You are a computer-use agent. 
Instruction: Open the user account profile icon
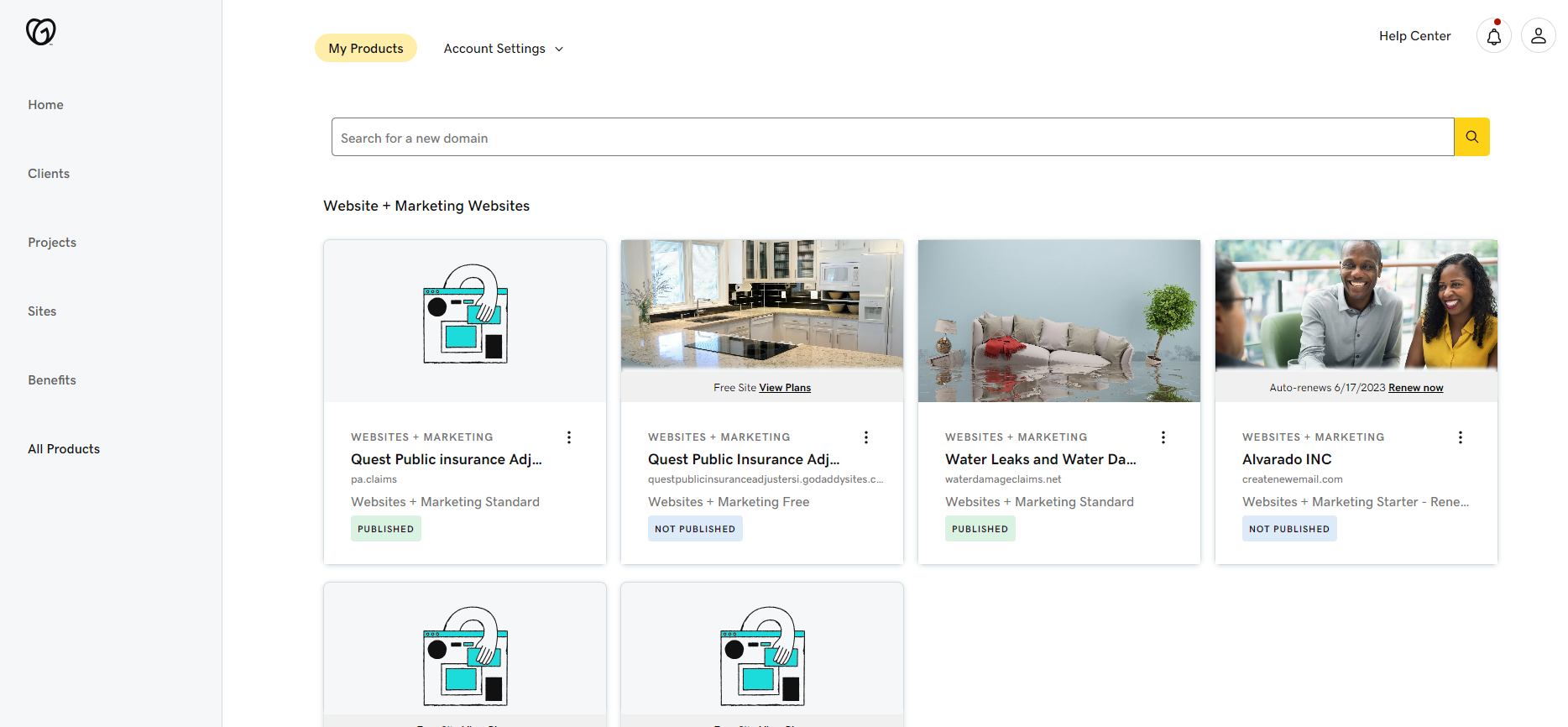click(x=1539, y=36)
